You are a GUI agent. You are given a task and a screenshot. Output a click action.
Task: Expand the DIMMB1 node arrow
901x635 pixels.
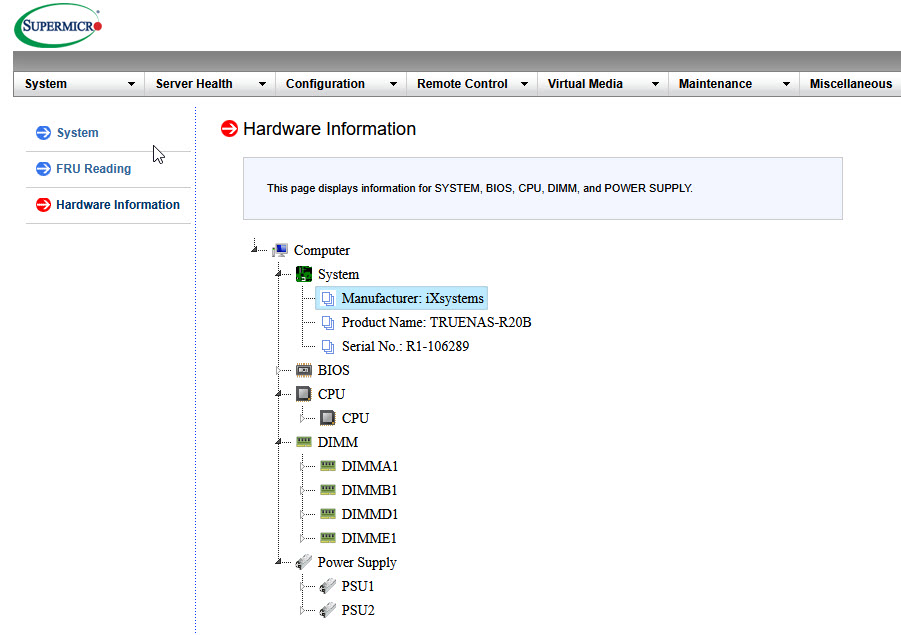[302, 490]
